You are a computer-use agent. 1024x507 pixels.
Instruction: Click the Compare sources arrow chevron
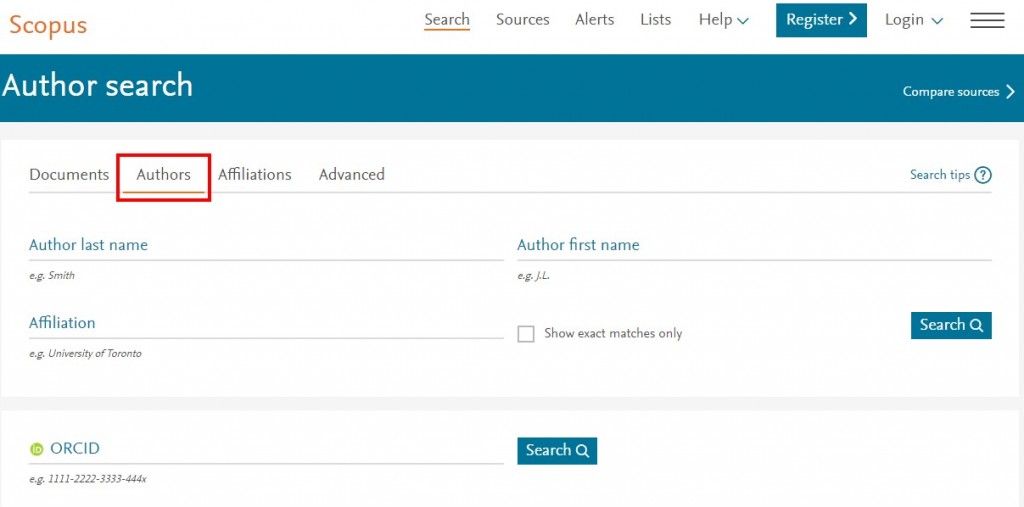coord(1010,92)
